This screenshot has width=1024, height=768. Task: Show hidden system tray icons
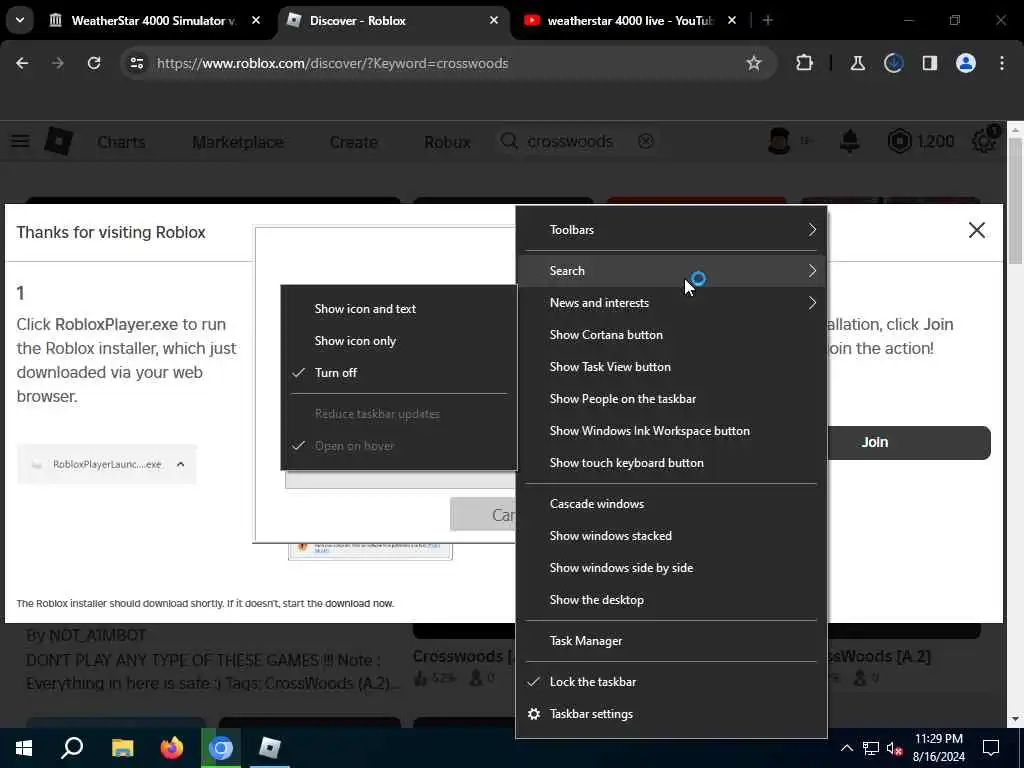pos(846,748)
